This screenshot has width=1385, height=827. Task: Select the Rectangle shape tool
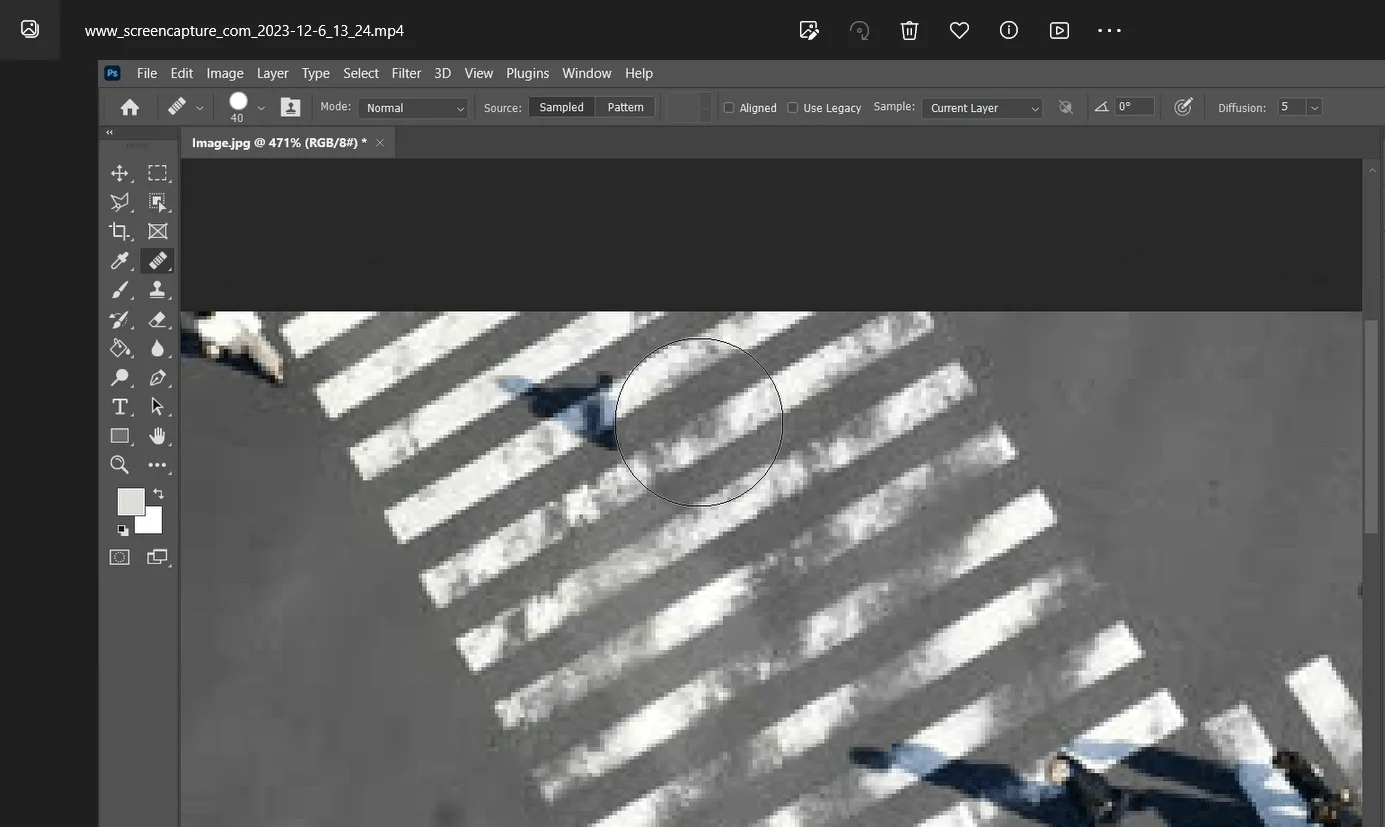click(120, 436)
